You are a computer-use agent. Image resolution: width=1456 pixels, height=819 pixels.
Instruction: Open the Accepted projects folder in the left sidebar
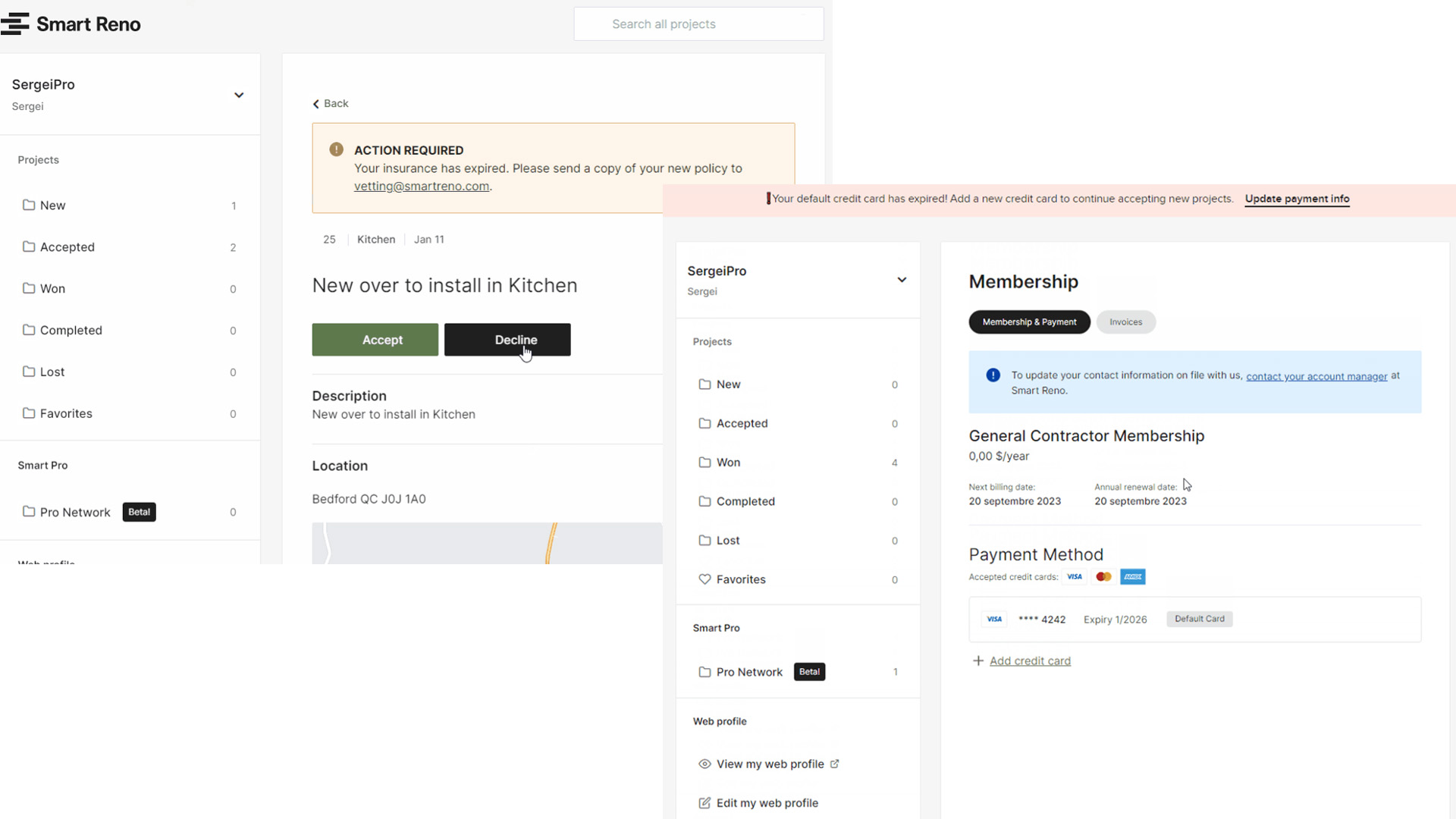(x=67, y=247)
